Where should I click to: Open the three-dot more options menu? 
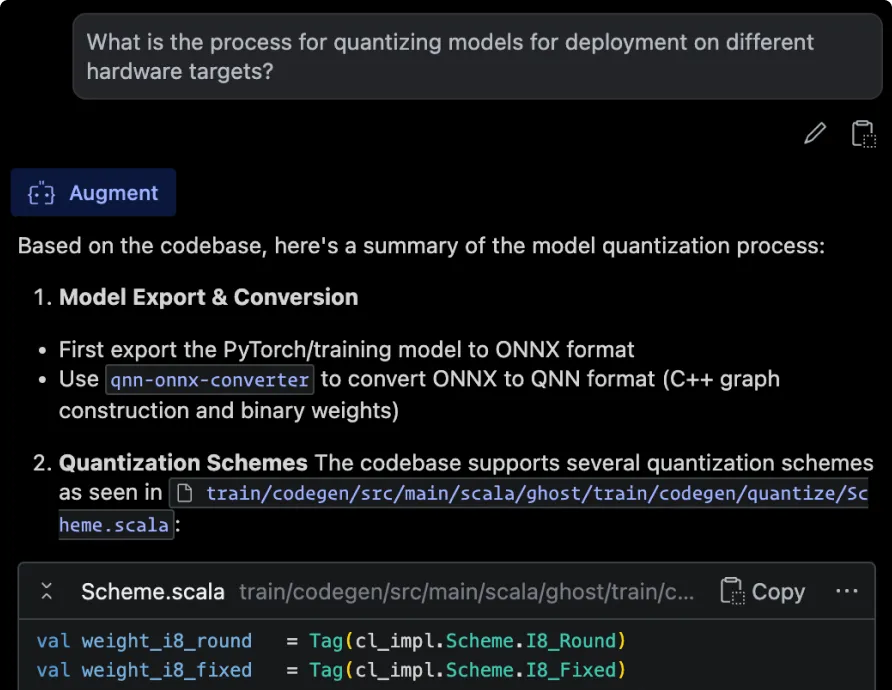846,592
